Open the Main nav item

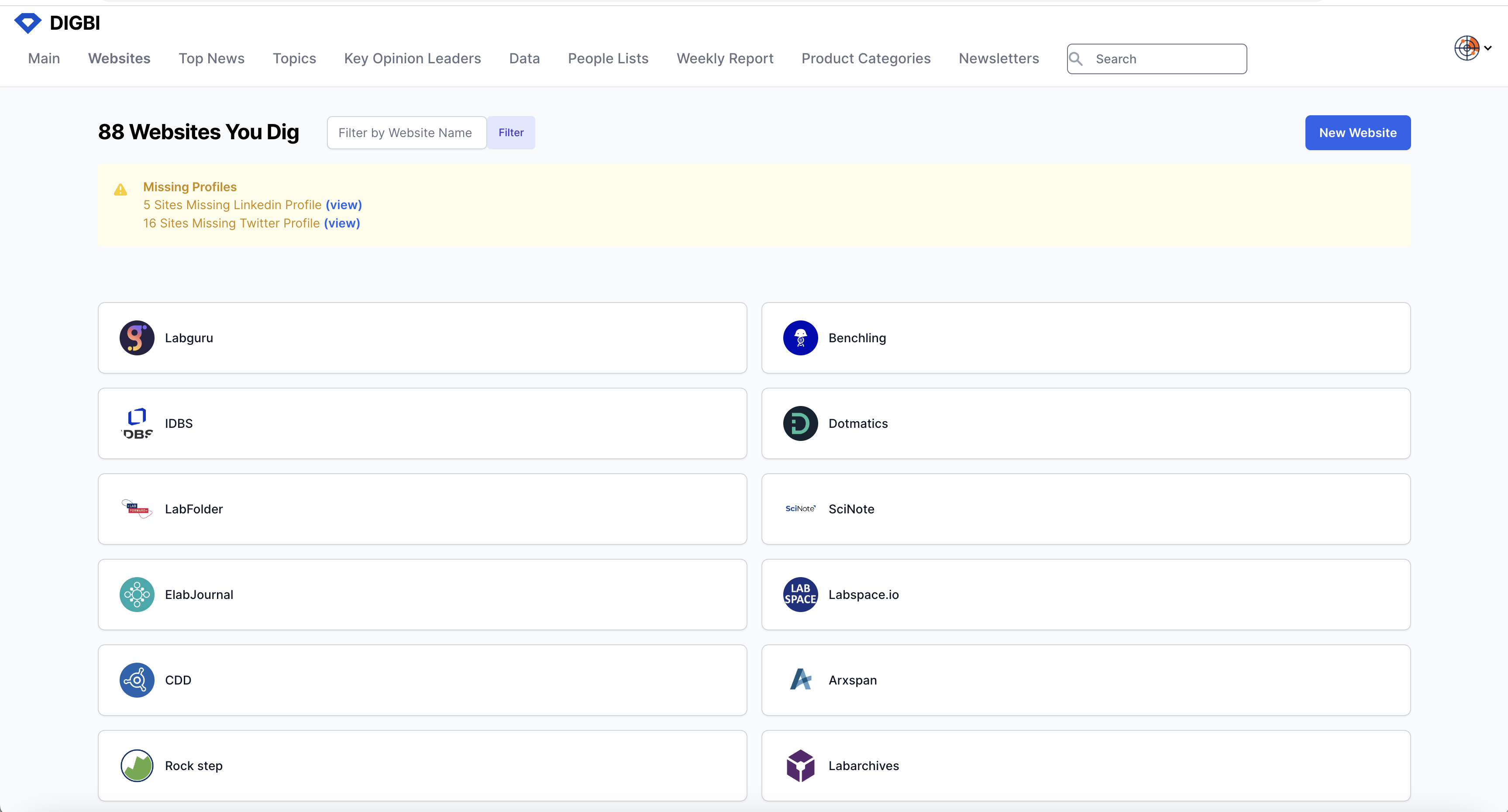coord(44,58)
